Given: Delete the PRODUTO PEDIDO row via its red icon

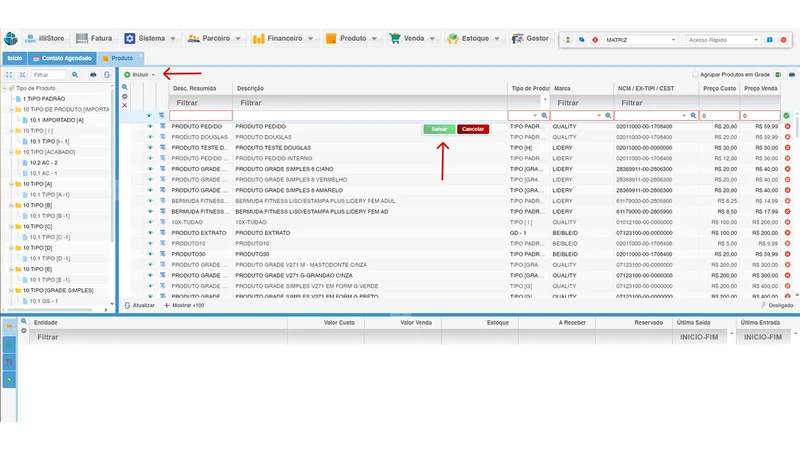Looking at the screenshot, I should point(787,127).
